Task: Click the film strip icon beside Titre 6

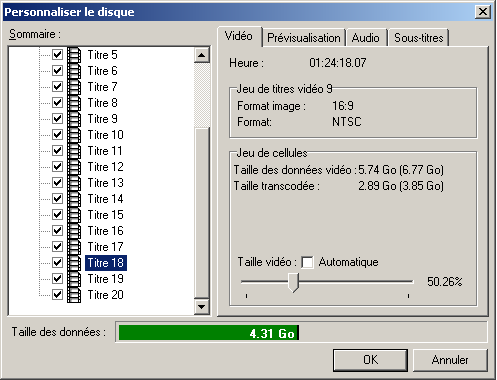Action: 74,71
